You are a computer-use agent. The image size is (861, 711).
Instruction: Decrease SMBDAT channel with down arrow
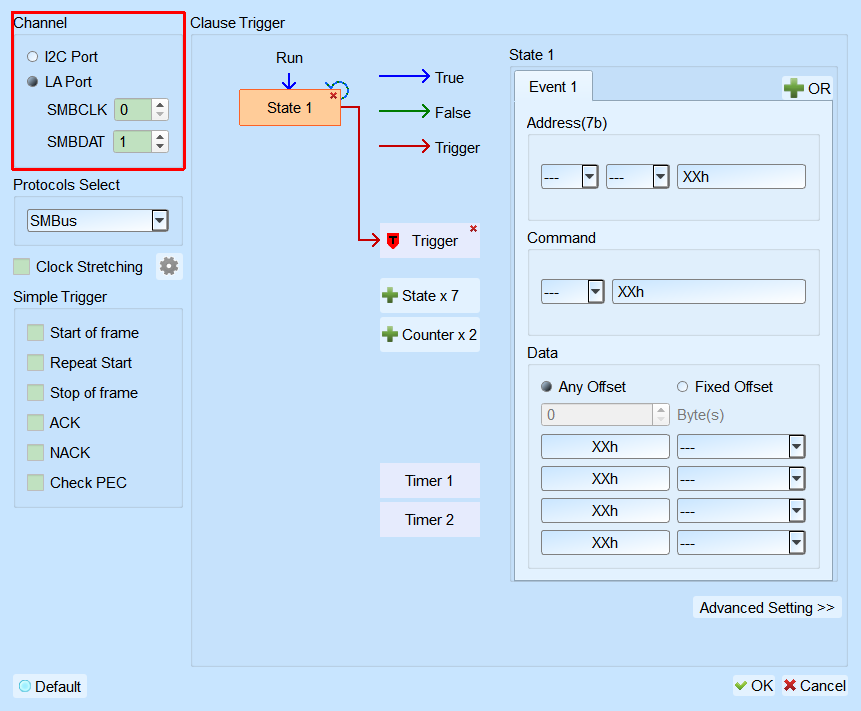click(160, 146)
